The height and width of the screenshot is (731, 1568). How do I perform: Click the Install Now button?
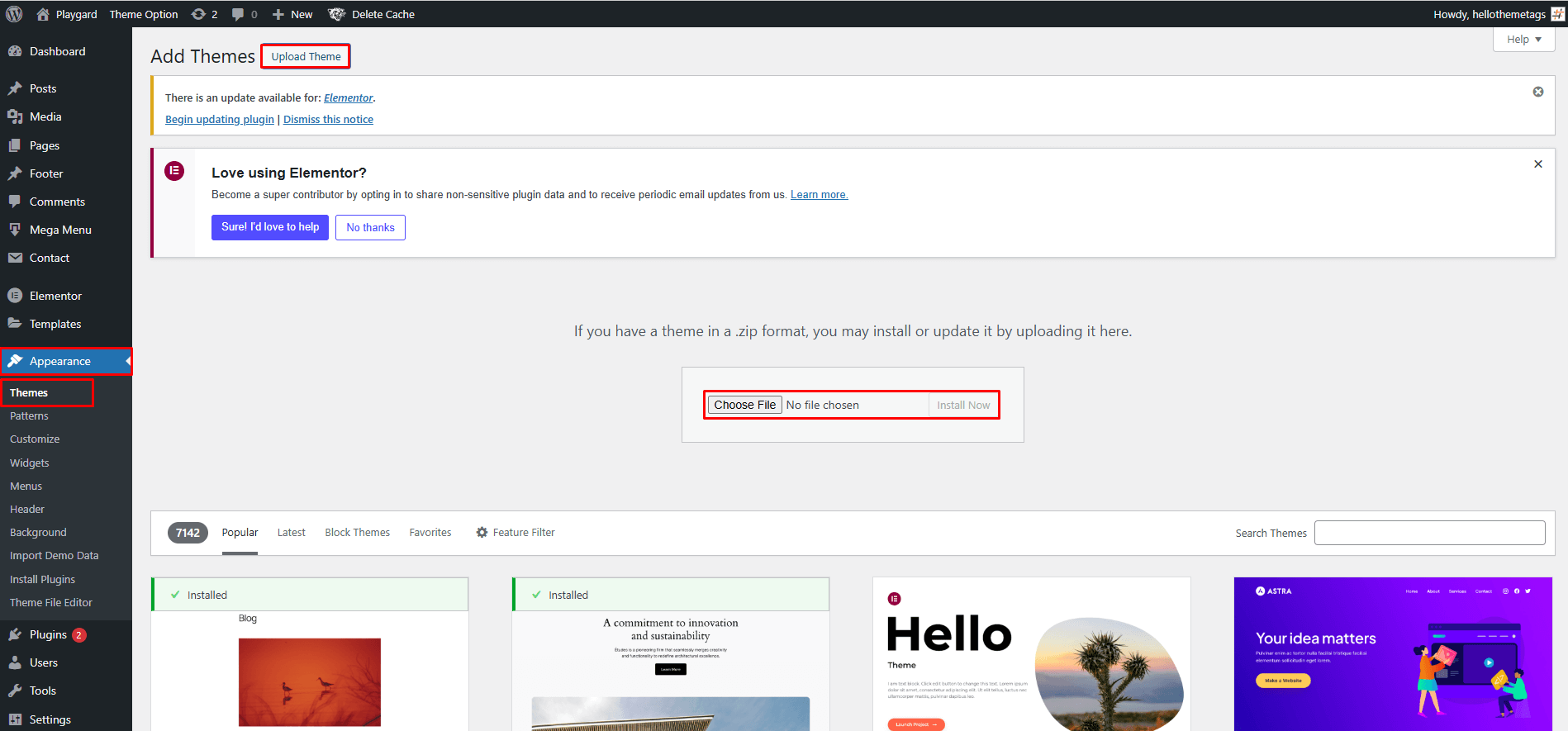[963, 405]
